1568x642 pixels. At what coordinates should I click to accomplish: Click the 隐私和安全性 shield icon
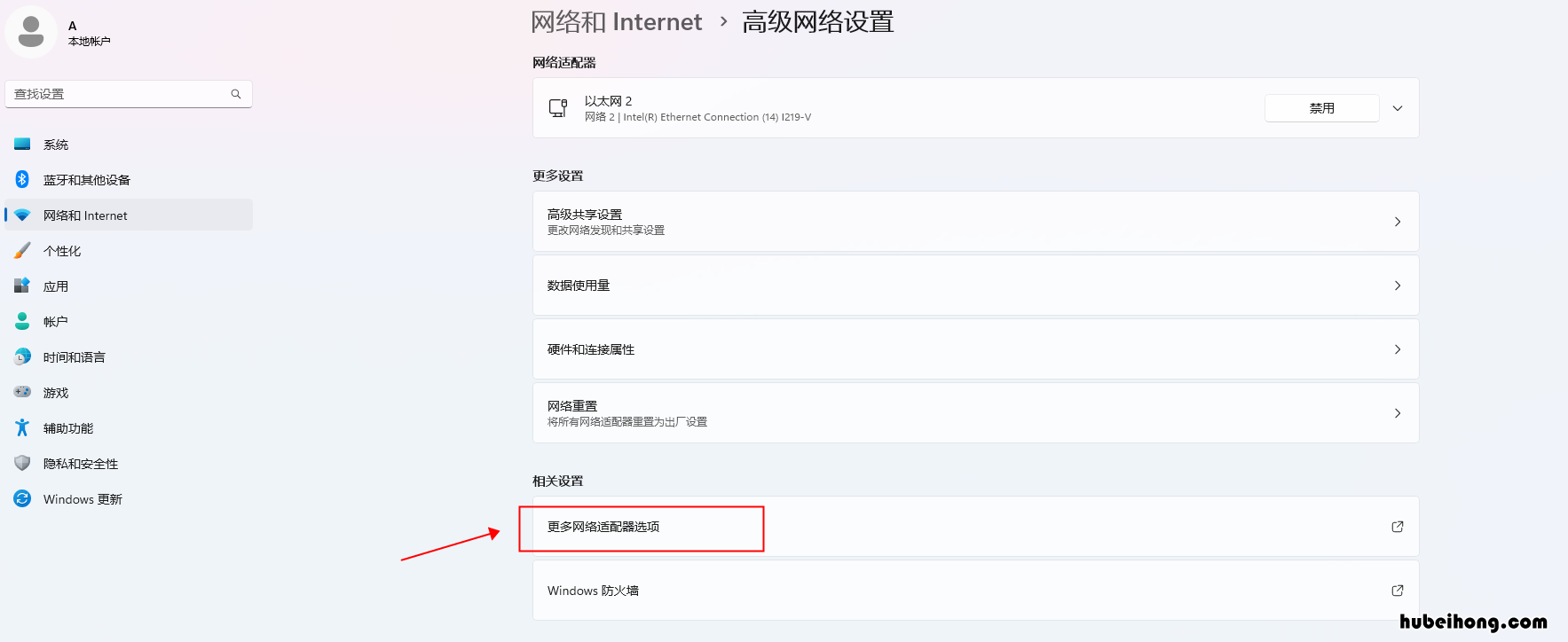pyautogui.click(x=22, y=463)
